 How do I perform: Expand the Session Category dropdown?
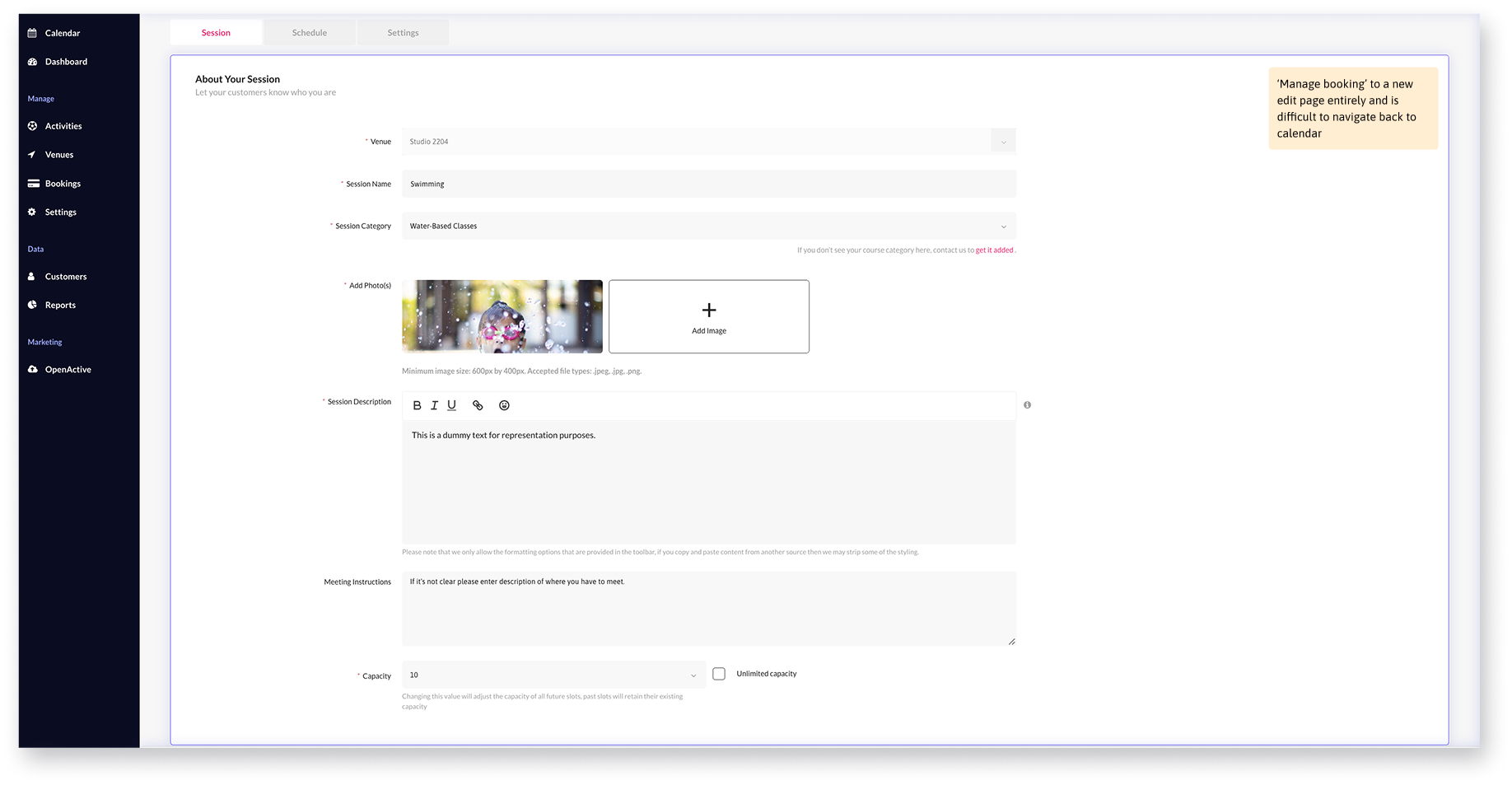[1002, 226]
